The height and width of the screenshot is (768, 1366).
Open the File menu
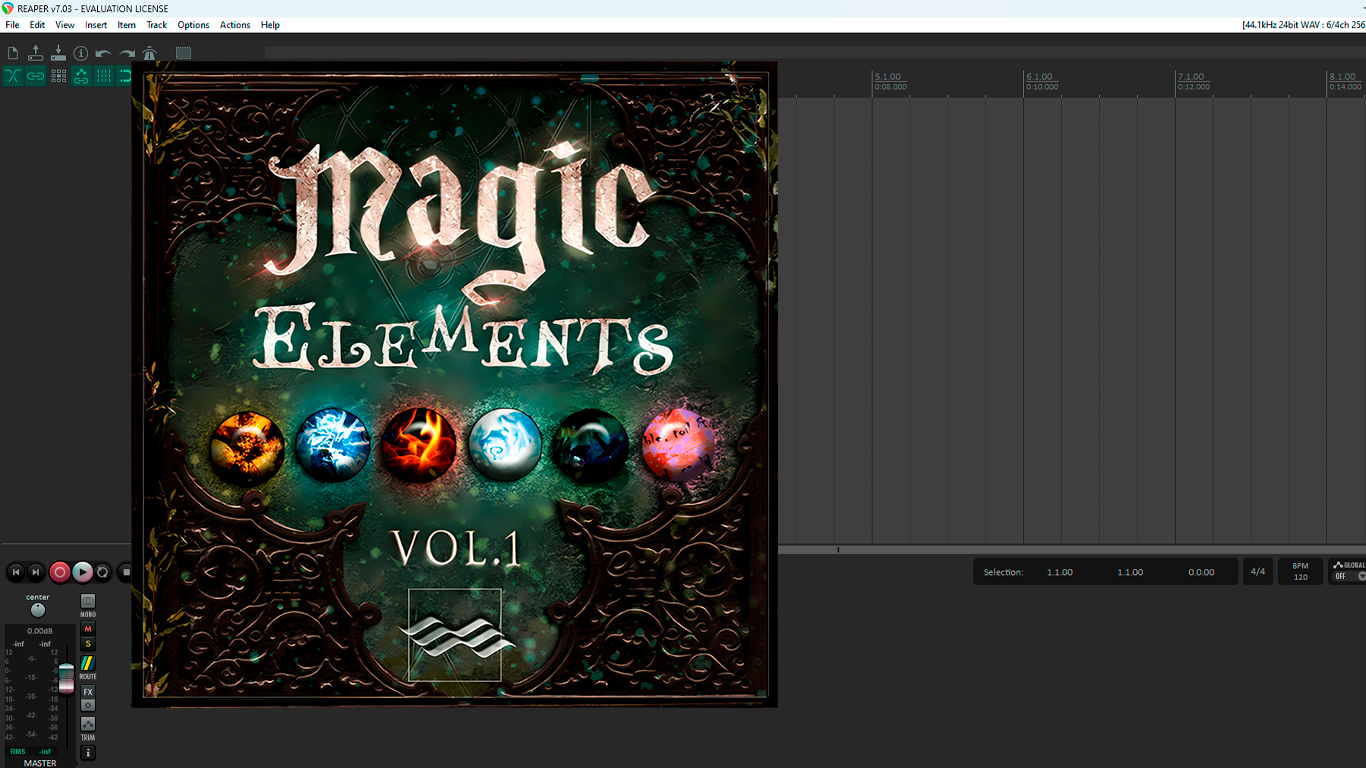pyautogui.click(x=12, y=25)
